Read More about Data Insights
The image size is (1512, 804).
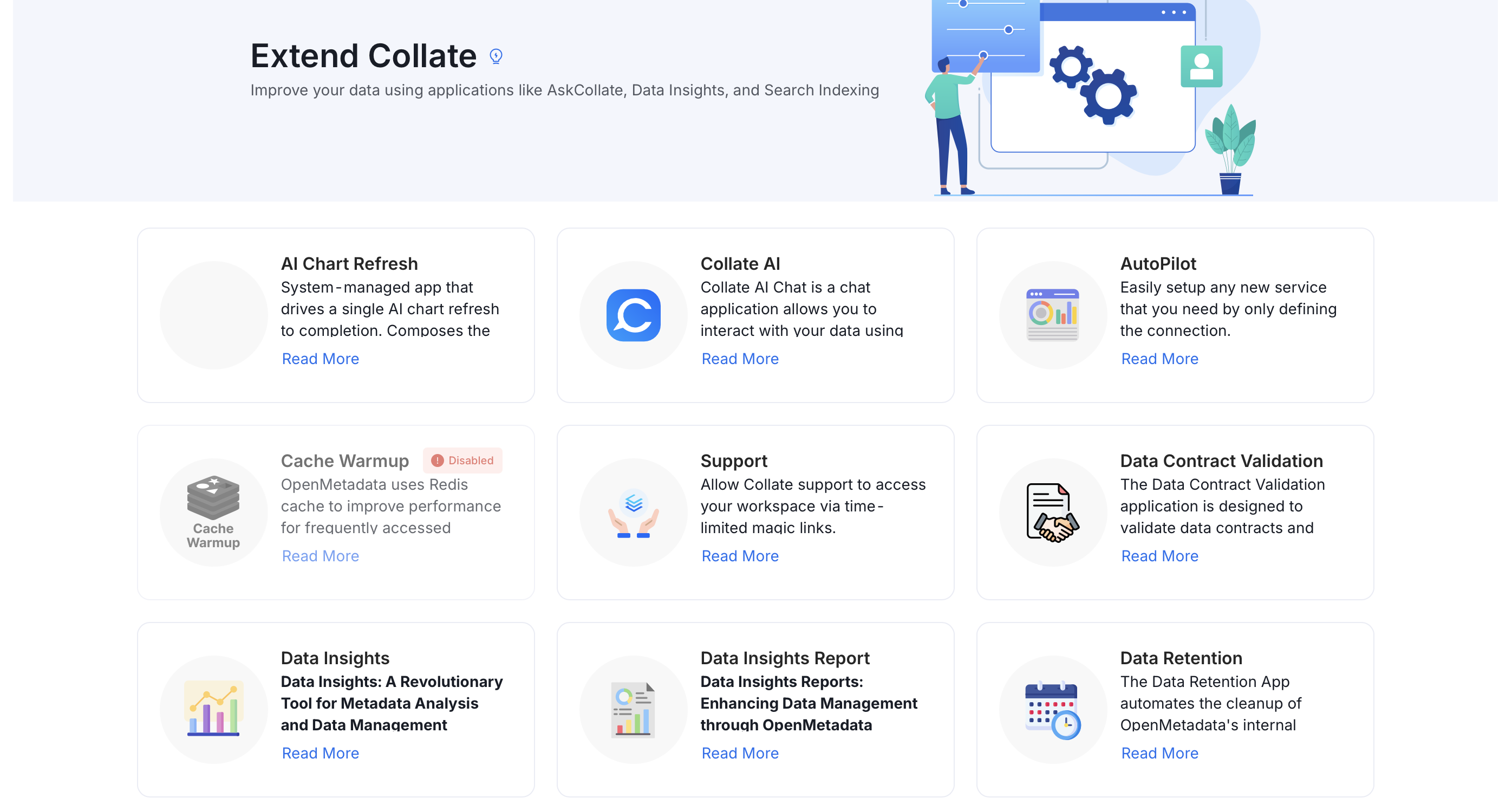[321, 754]
